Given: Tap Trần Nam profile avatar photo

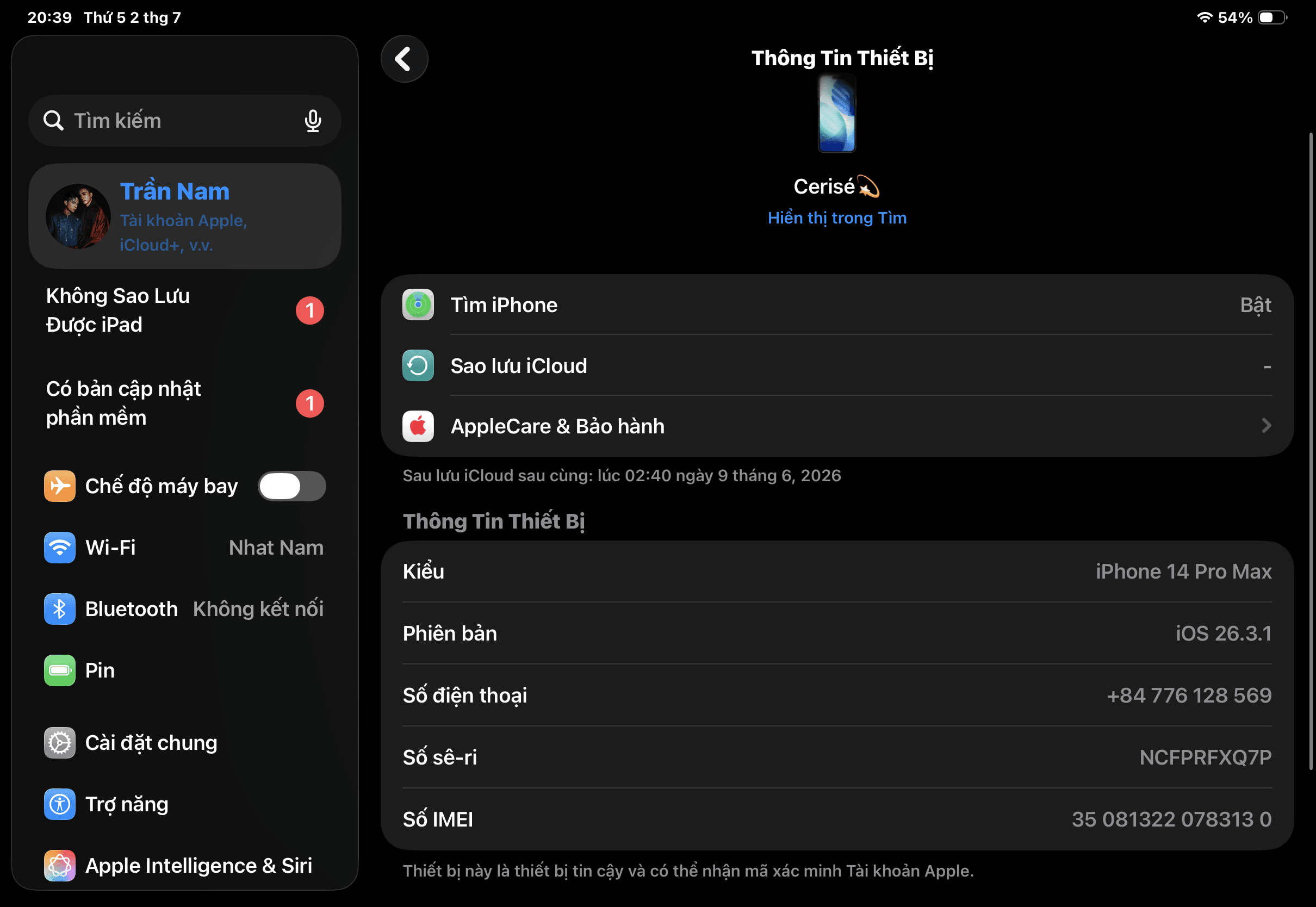Looking at the screenshot, I should [78, 216].
